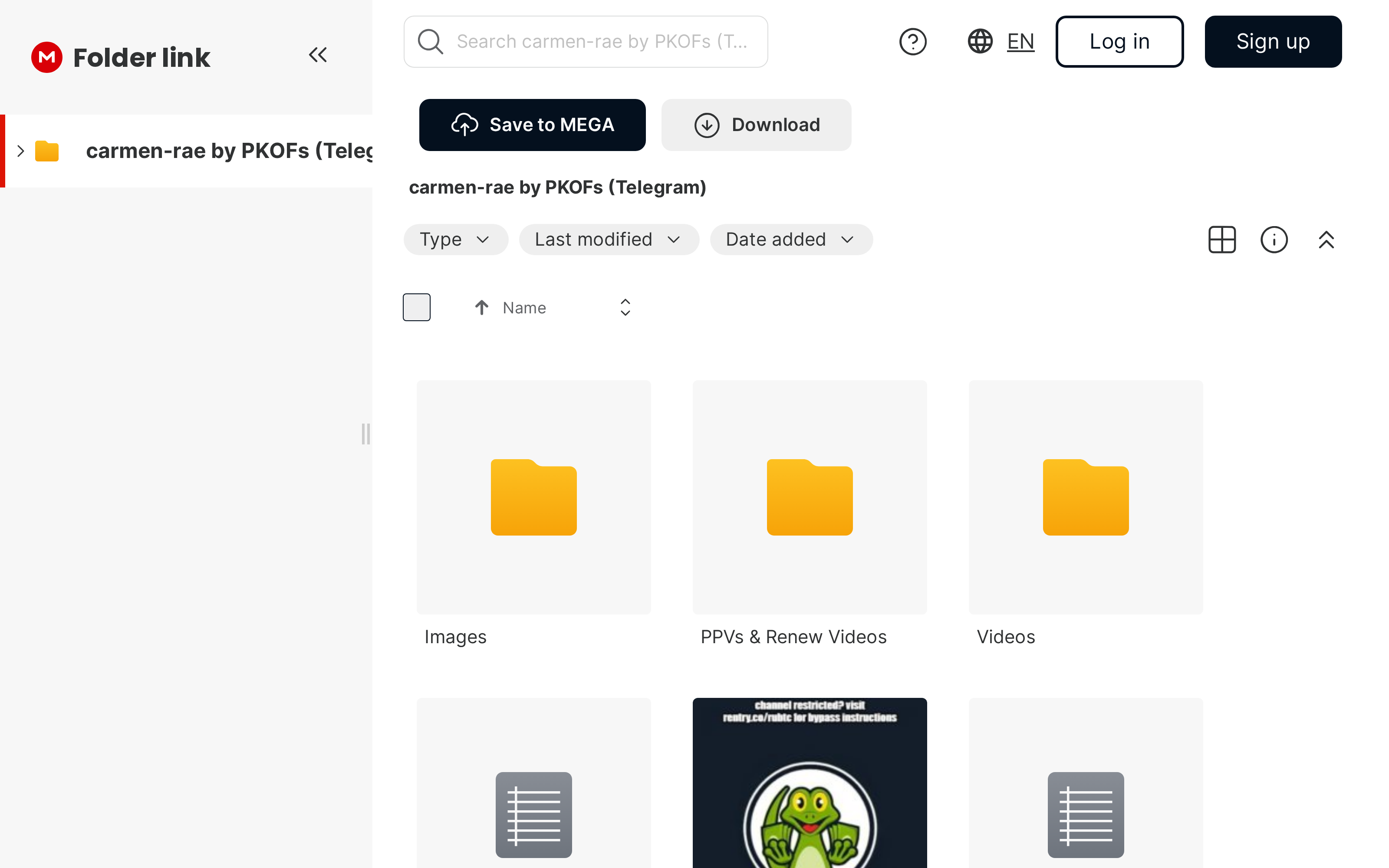
Task: Focus the search carmen-rae input field
Action: [586, 41]
